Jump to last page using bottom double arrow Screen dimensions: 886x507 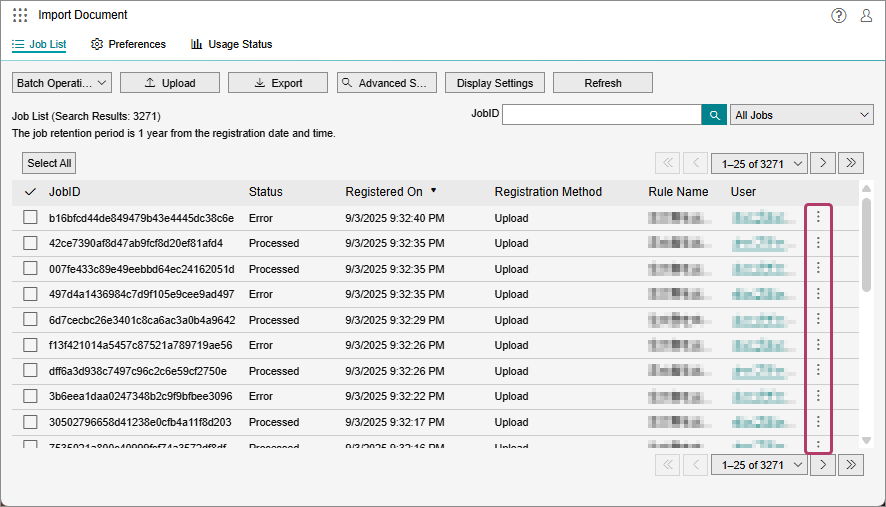851,465
